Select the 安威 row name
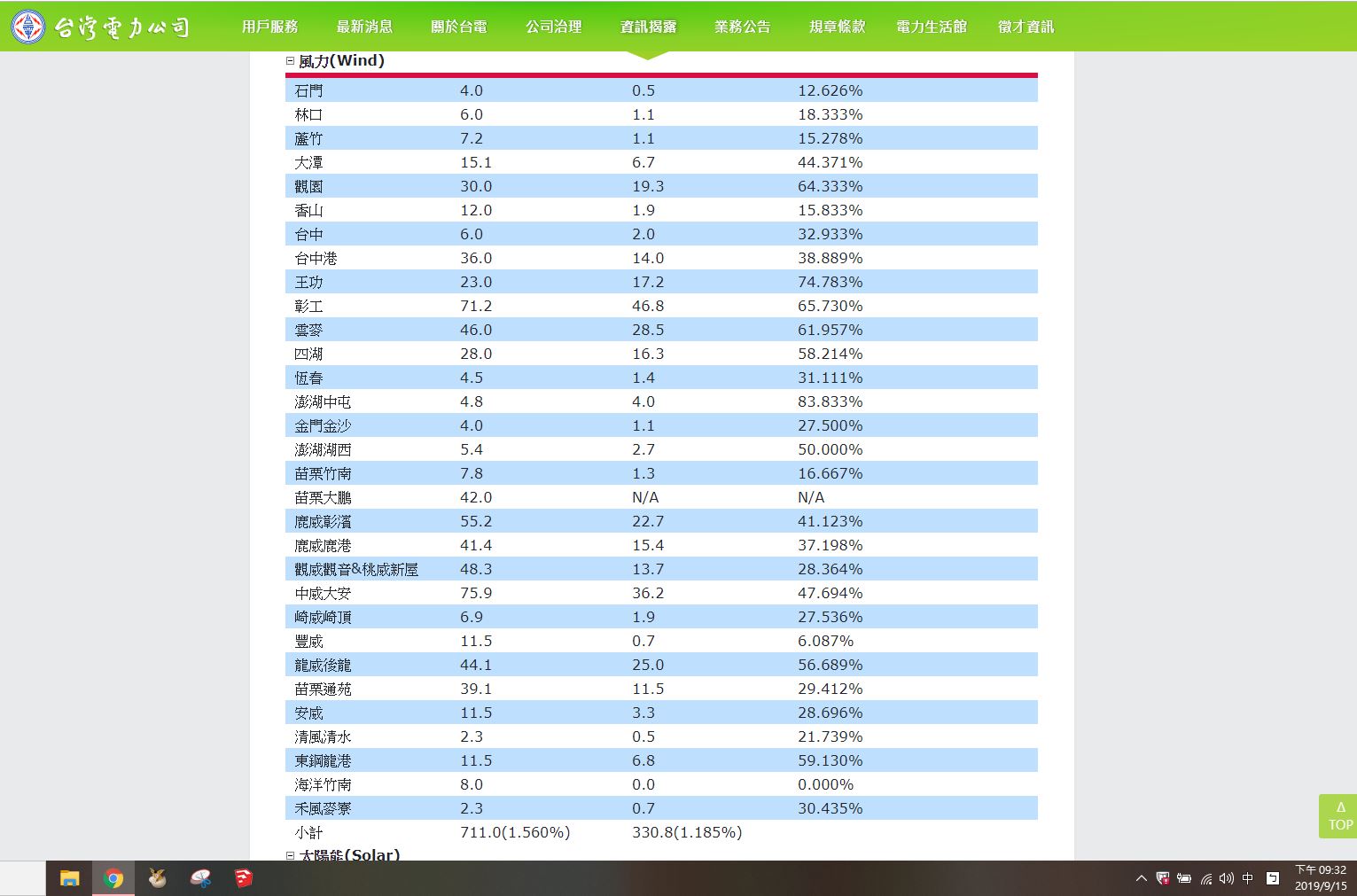1357x896 pixels. coord(308,713)
